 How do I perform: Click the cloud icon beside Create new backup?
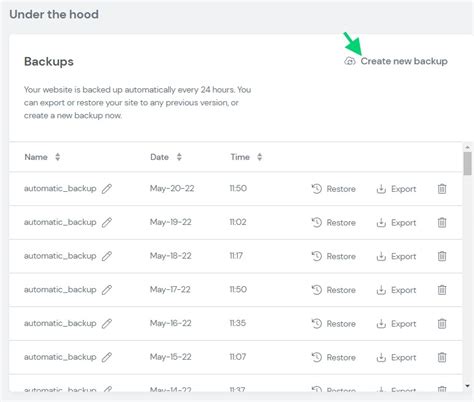350,61
